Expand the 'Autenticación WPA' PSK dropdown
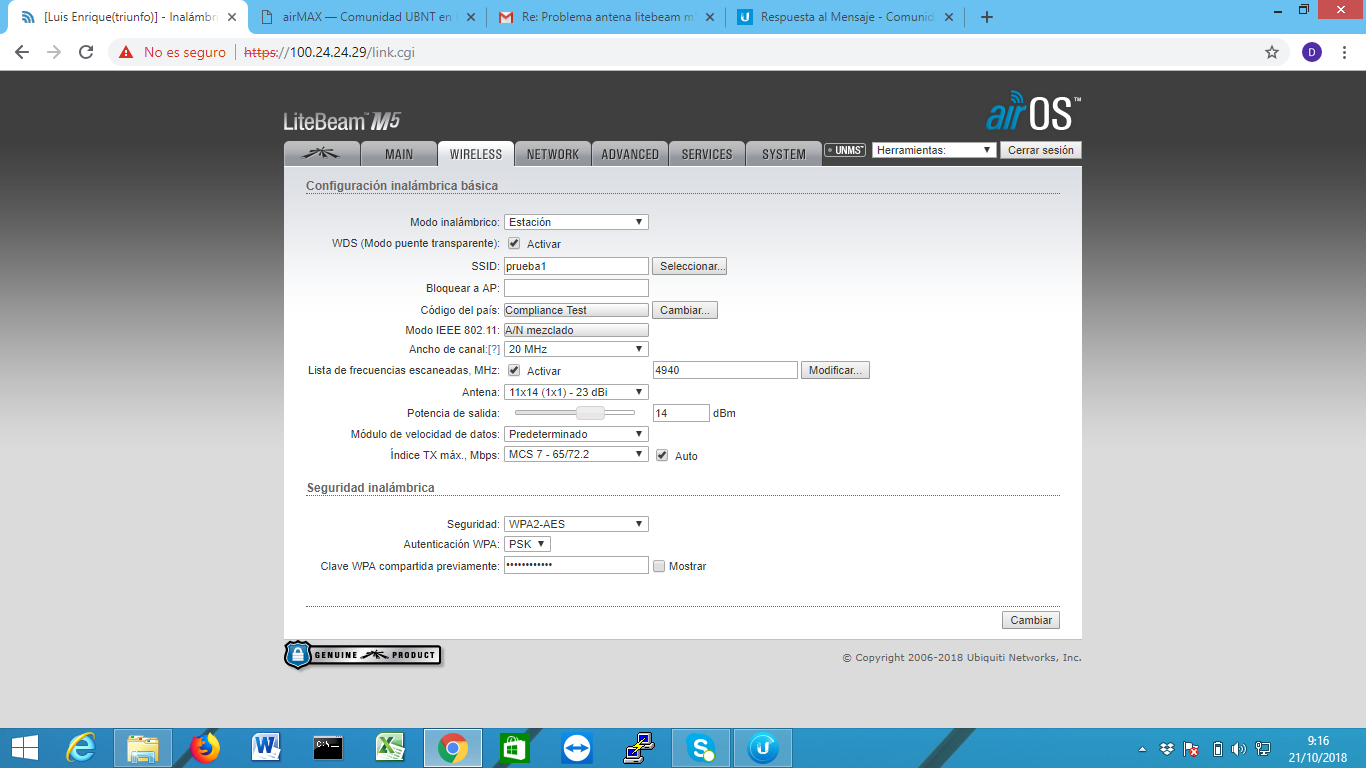Image resolution: width=1366 pixels, height=768 pixels. pos(527,544)
